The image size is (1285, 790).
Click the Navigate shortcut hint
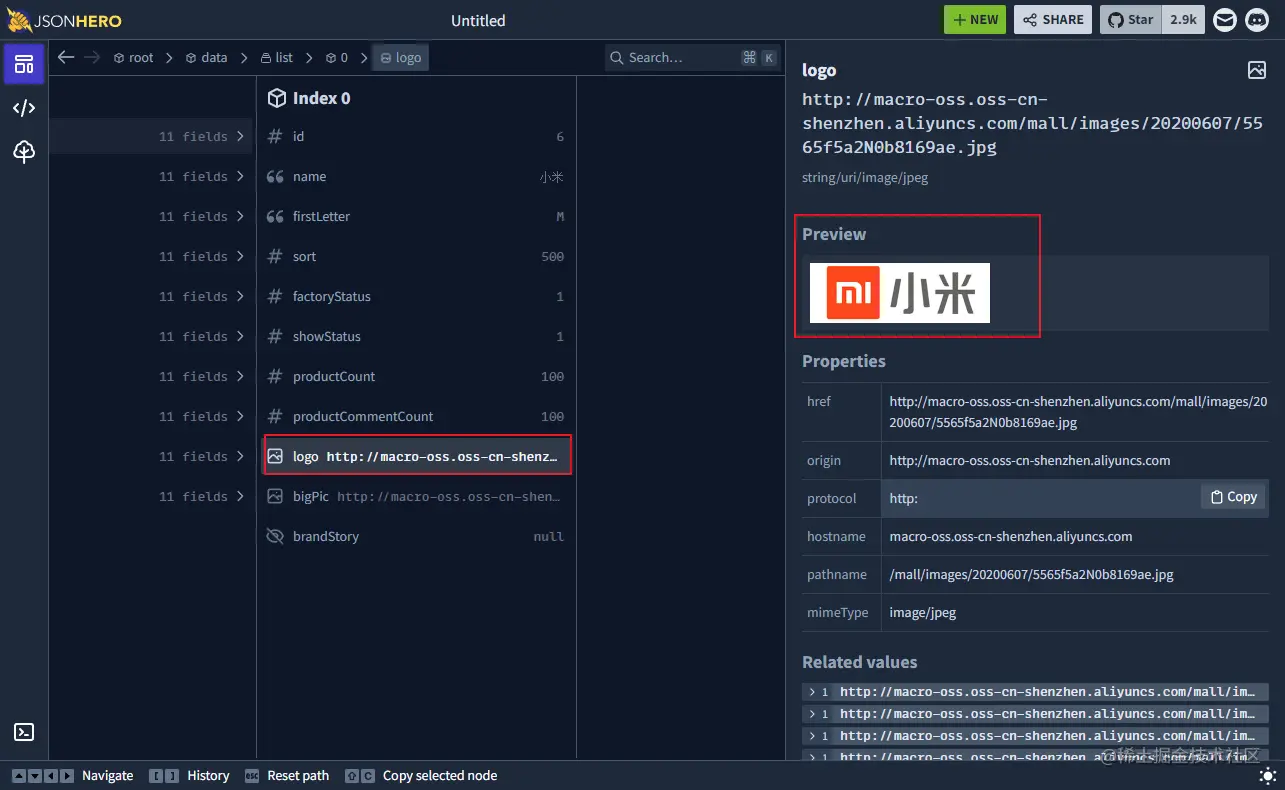click(x=72, y=775)
